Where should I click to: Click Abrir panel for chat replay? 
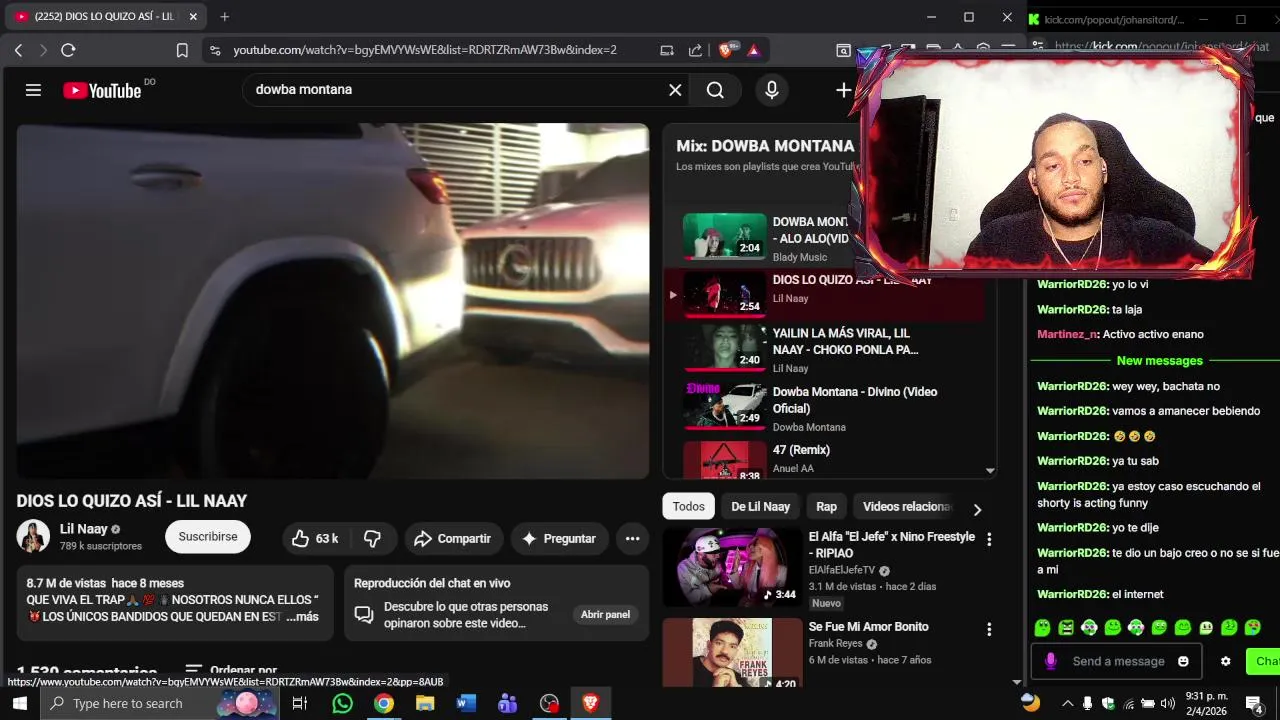pyautogui.click(x=605, y=614)
